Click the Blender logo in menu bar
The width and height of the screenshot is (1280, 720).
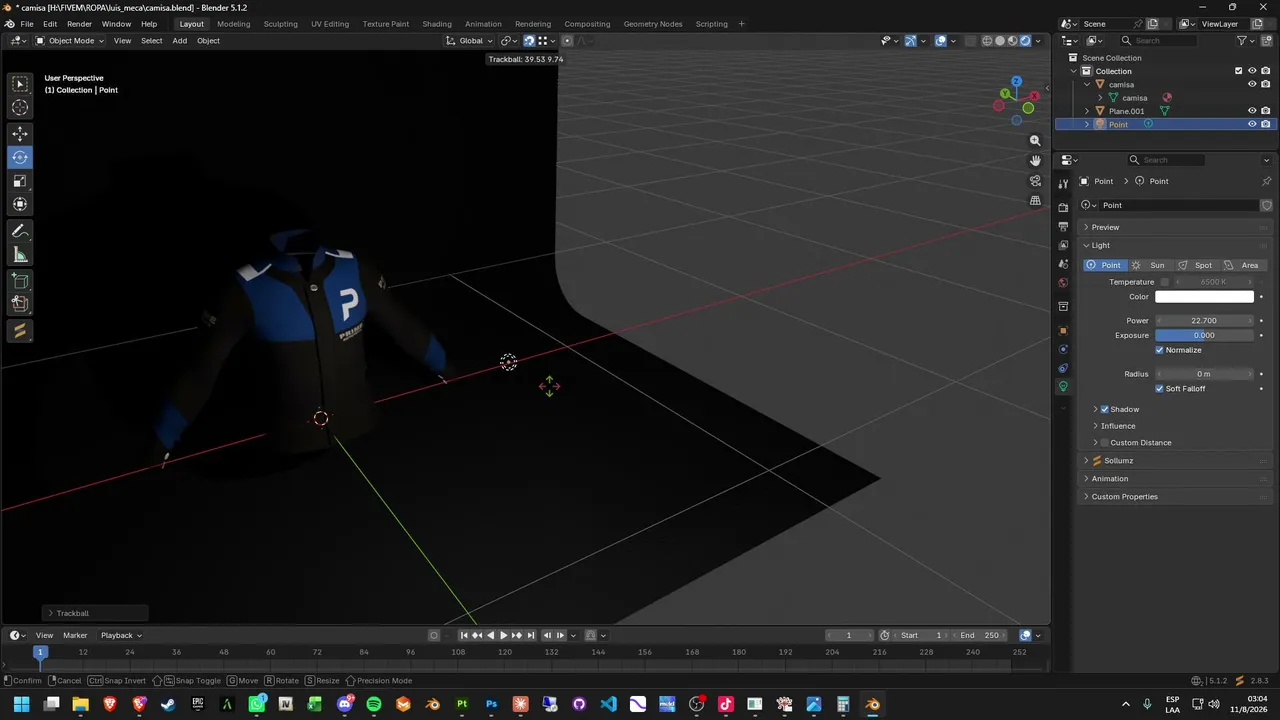10,24
